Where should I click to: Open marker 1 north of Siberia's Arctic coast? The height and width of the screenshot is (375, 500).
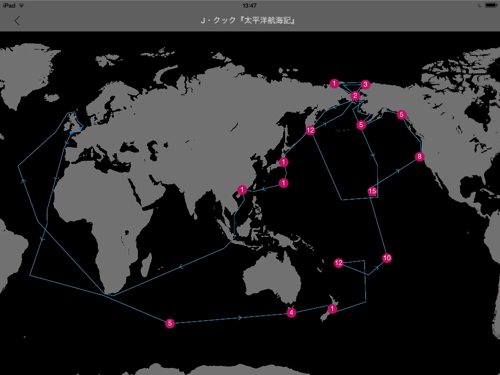(334, 84)
